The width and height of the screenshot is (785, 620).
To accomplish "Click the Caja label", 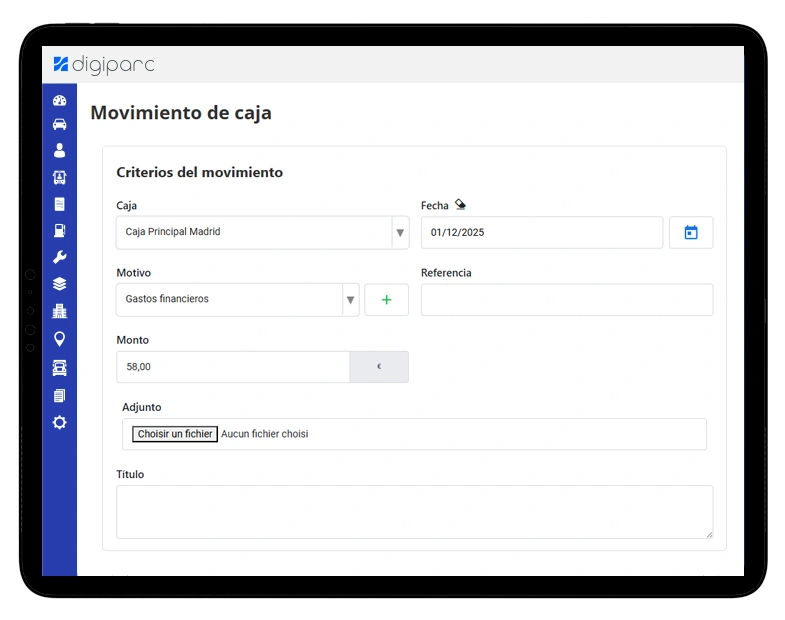I will click(x=127, y=205).
